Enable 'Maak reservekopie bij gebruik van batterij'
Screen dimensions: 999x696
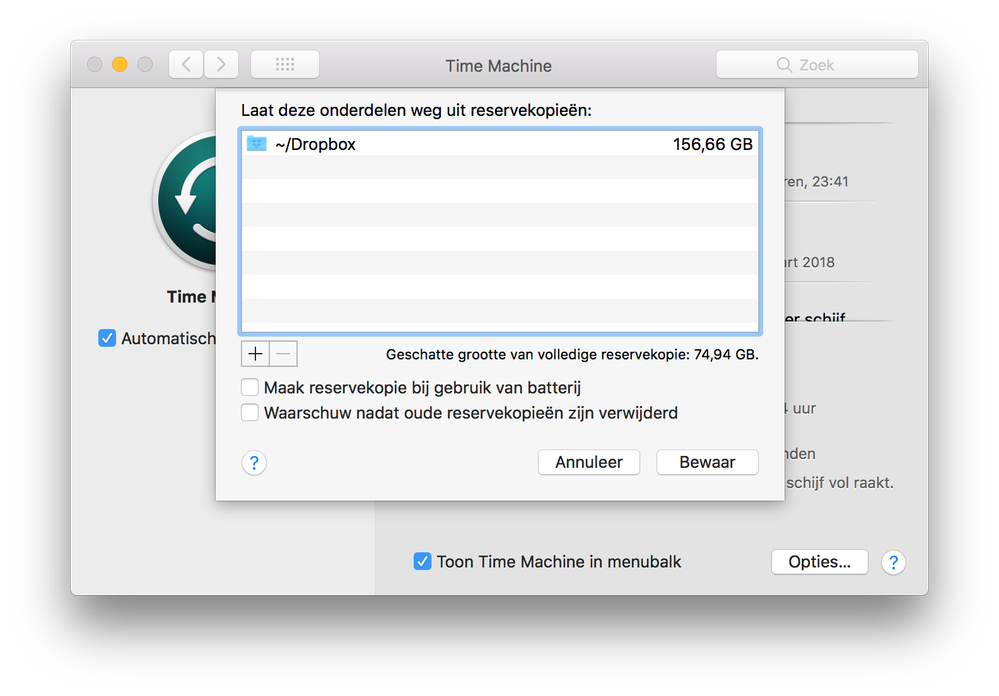coord(249,387)
